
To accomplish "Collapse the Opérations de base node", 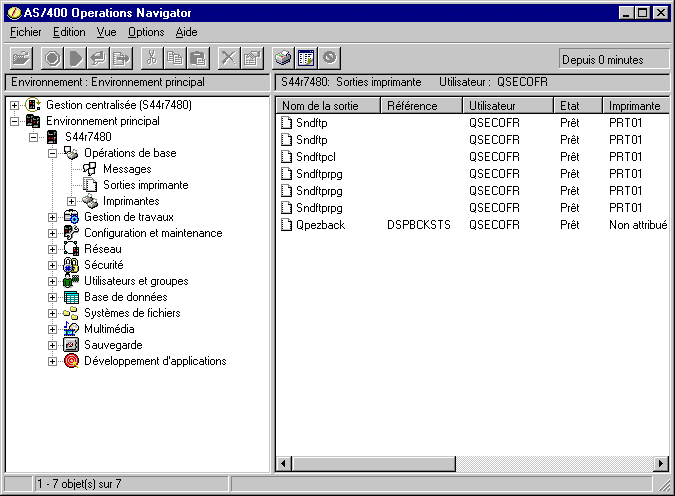I will pyautogui.click(x=52, y=153).
